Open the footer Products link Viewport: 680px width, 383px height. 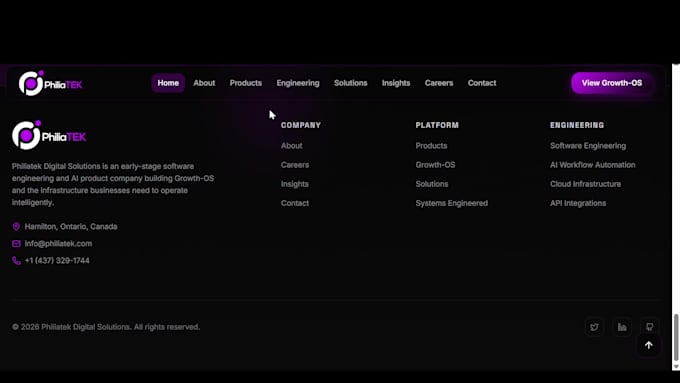(431, 146)
